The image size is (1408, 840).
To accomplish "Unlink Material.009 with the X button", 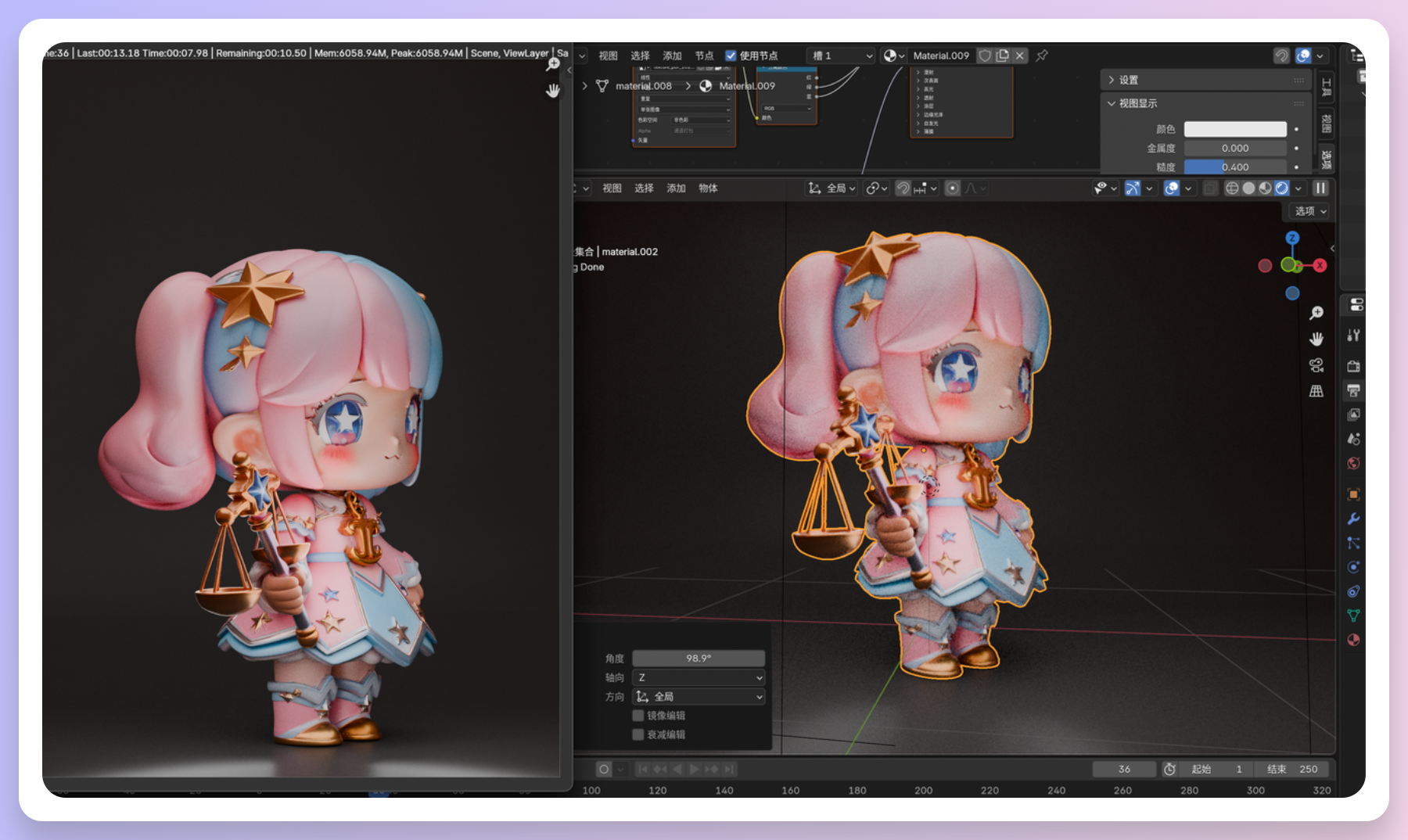I will click(x=1020, y=56).
